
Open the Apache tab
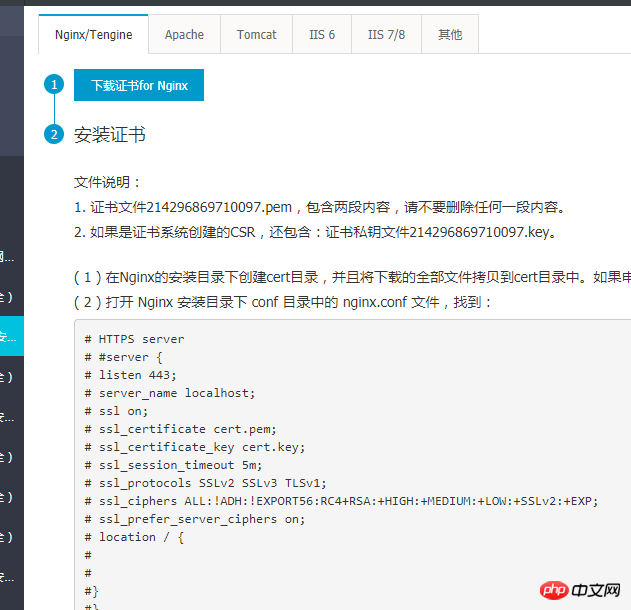184,34
